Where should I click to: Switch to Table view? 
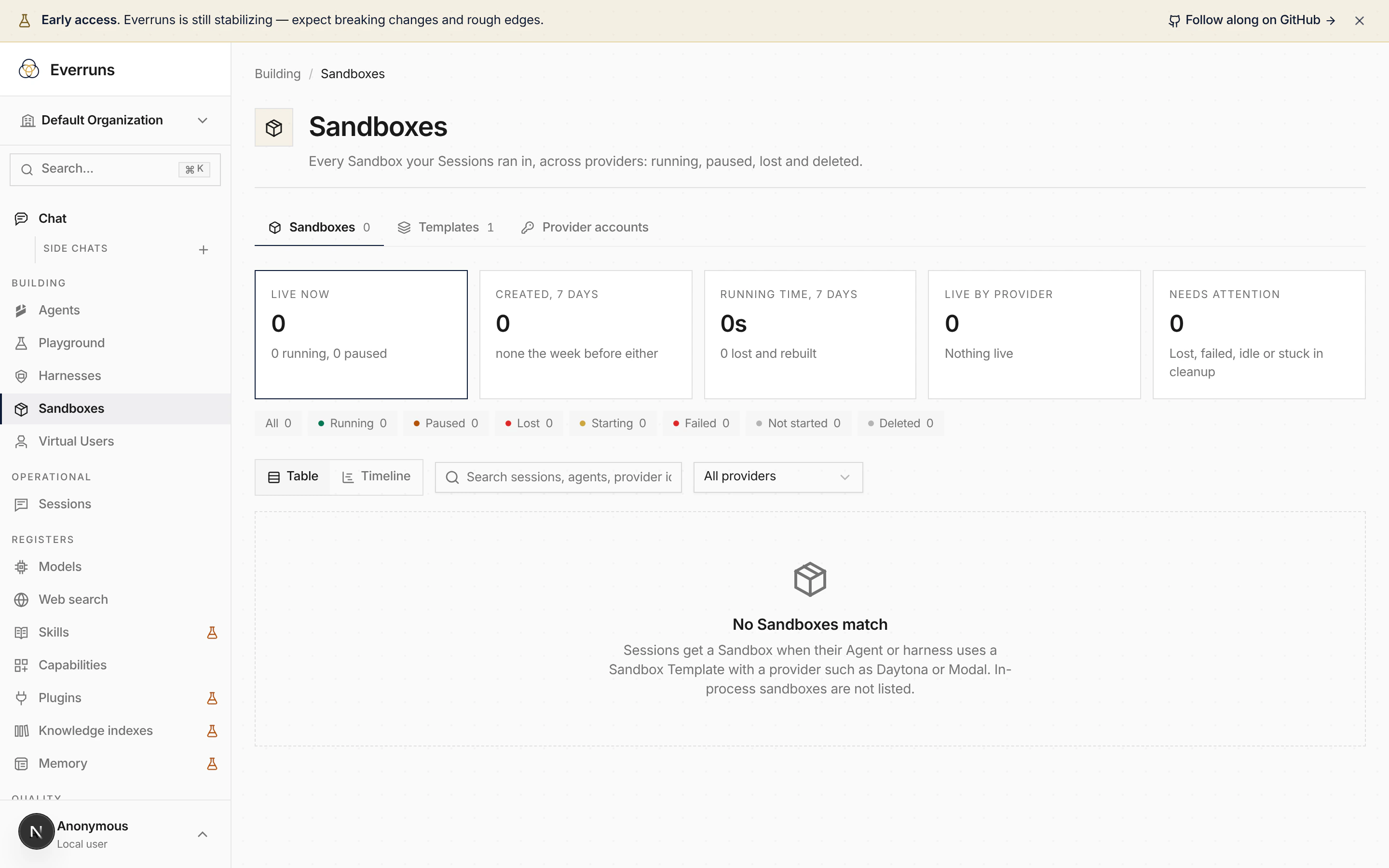[293, 476]
